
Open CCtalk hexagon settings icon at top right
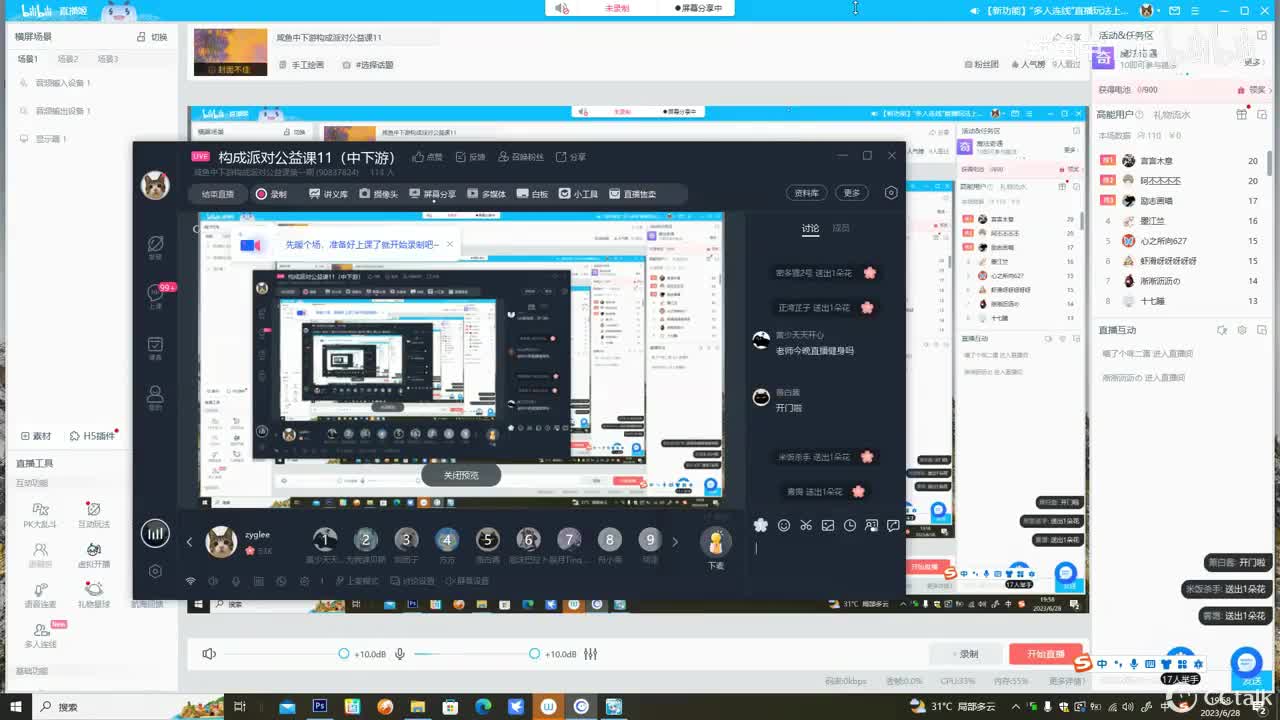point(891,193)
